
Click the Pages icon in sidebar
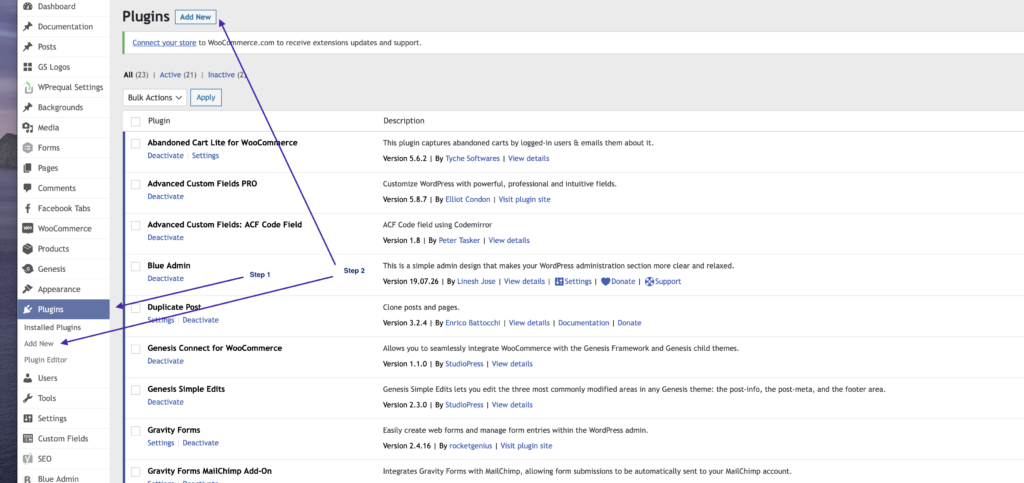tap(27, 168)
